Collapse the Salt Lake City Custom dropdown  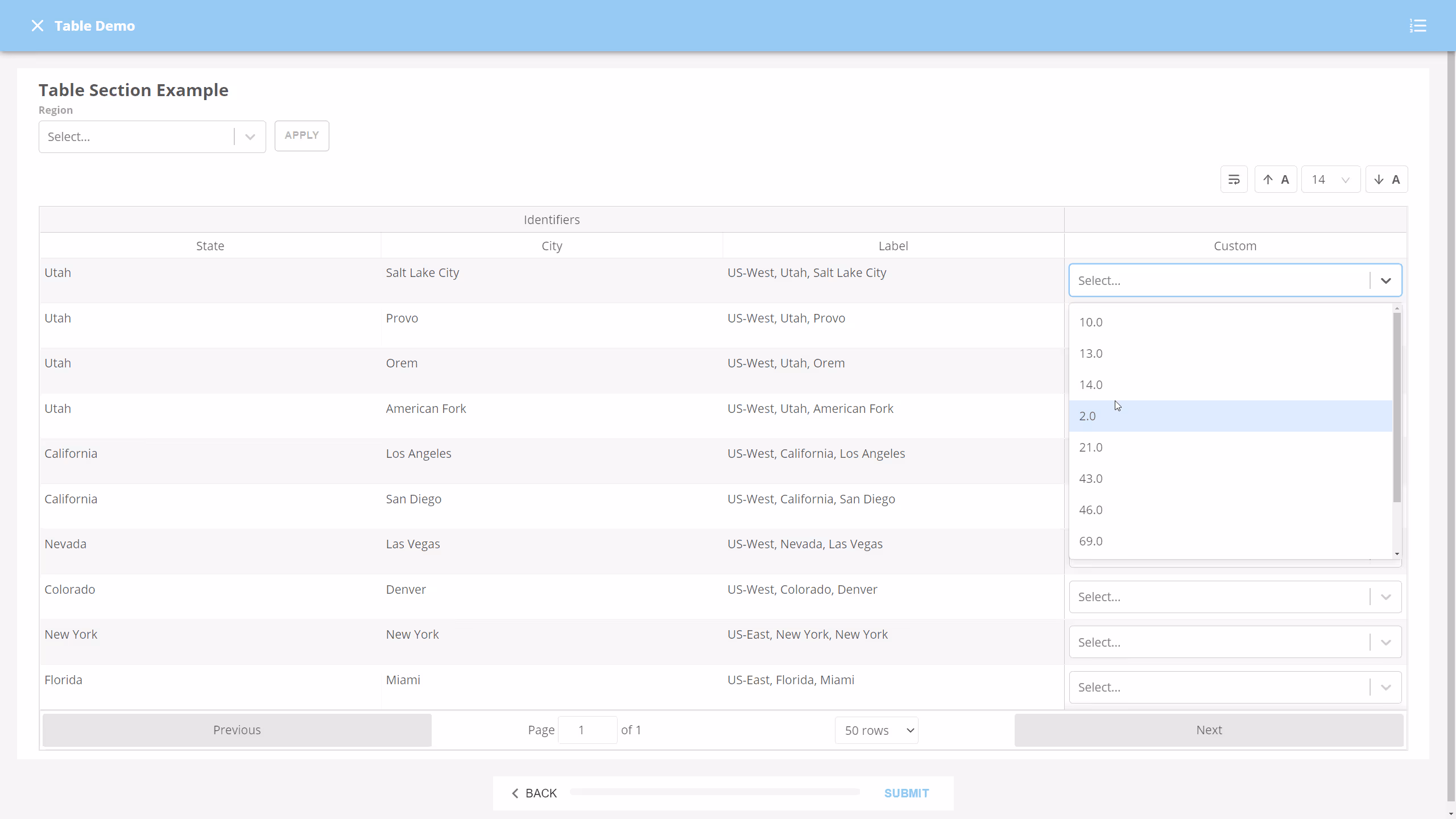1385,280
